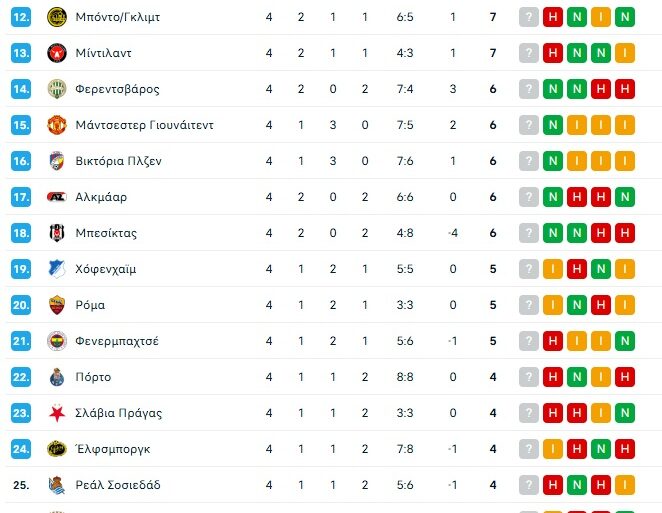Open the Πόρτο team page

point(93,377)
